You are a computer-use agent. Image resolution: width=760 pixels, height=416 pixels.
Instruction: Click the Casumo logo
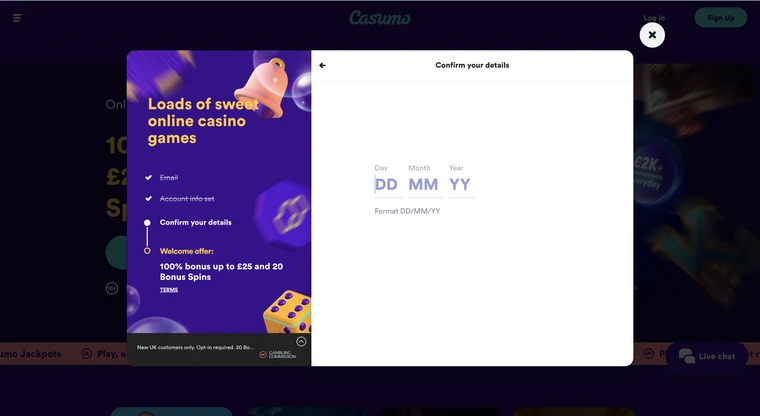[x=380, y=18]
